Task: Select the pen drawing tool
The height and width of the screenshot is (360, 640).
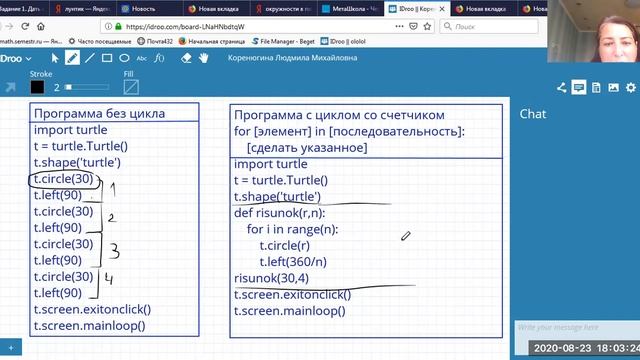Action: (x=72, y=58)
